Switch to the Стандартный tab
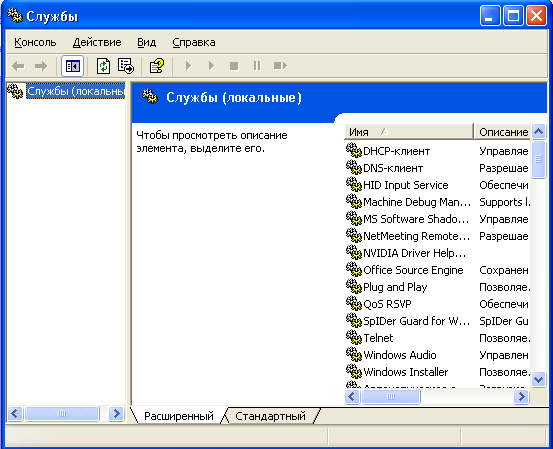553x449 pixels. pyautogui.click(x=271, y=416)
